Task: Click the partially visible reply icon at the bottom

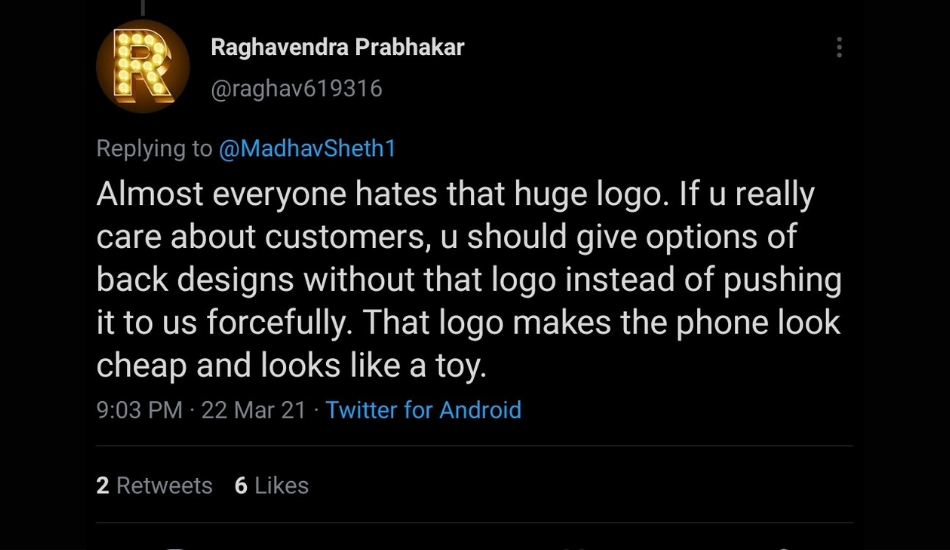Action: click(174, 547)
